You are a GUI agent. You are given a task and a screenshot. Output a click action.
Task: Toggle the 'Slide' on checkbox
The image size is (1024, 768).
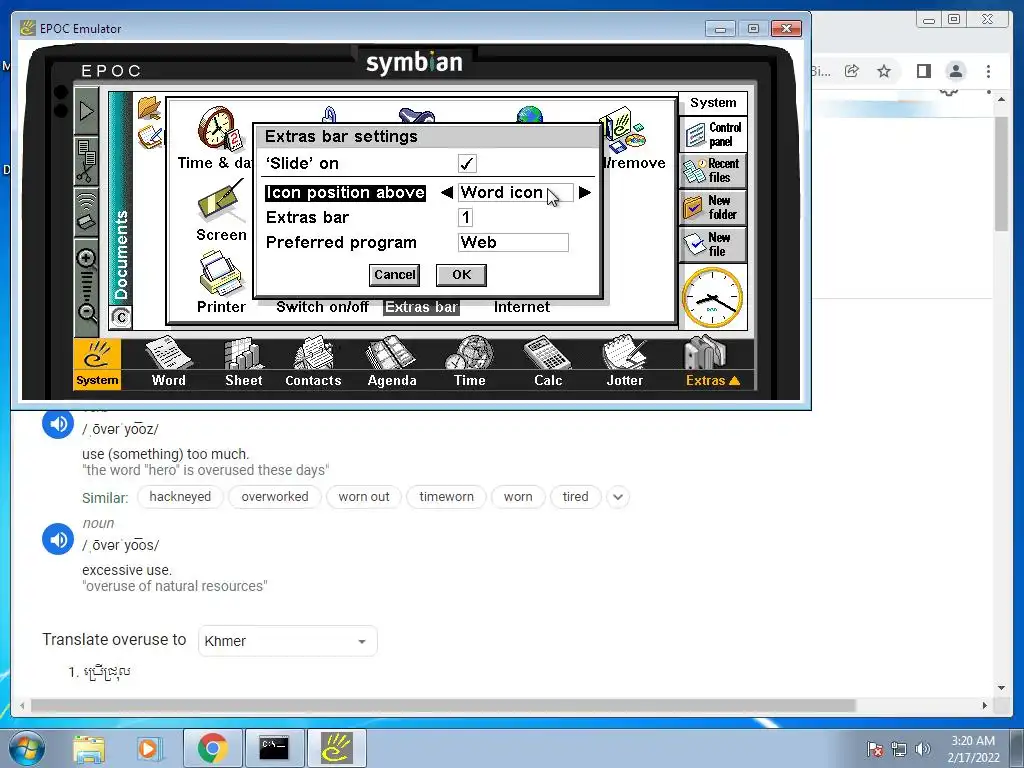point(467,163)
